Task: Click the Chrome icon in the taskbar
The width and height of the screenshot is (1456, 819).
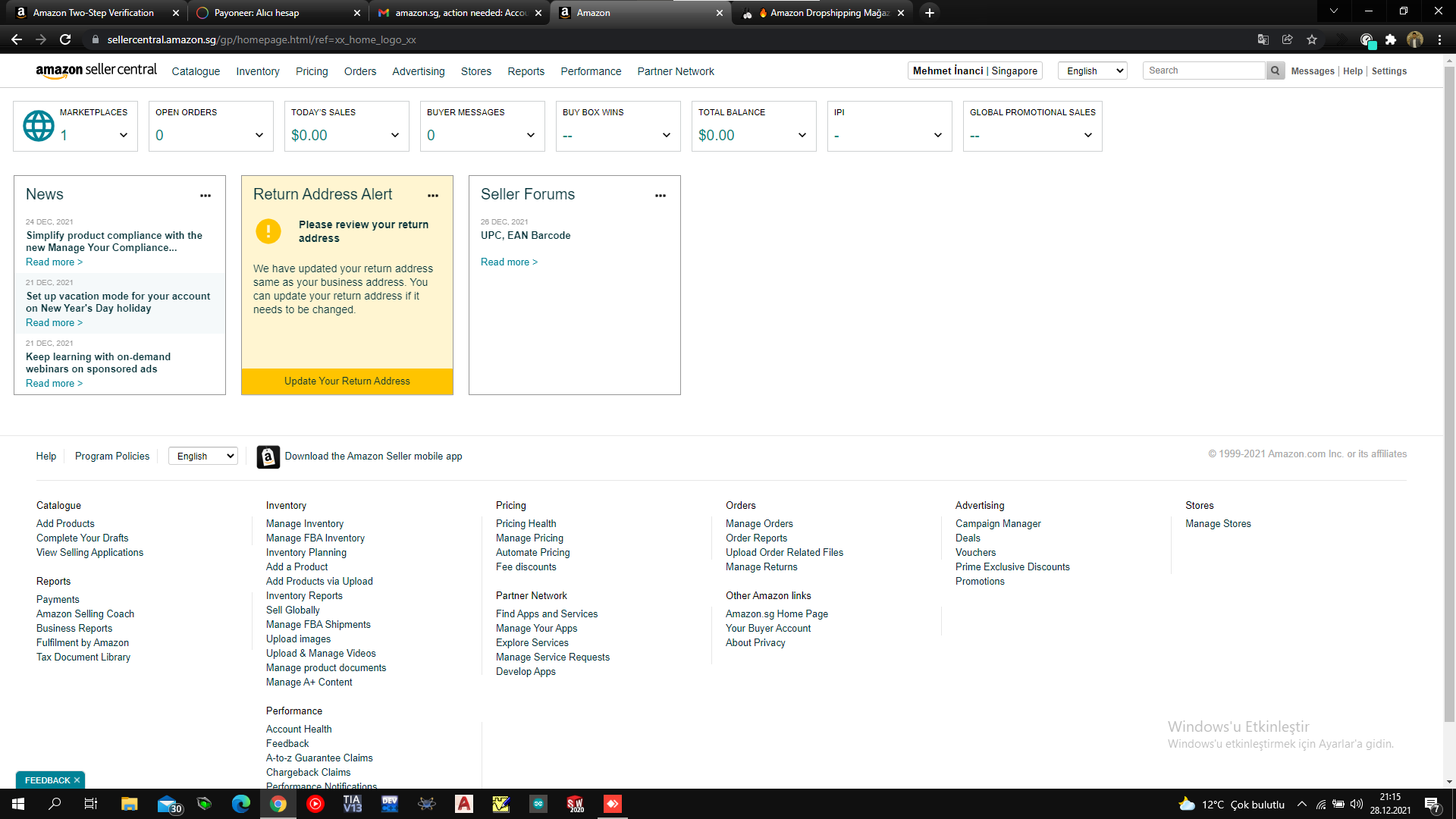Action: click(278, 804)
